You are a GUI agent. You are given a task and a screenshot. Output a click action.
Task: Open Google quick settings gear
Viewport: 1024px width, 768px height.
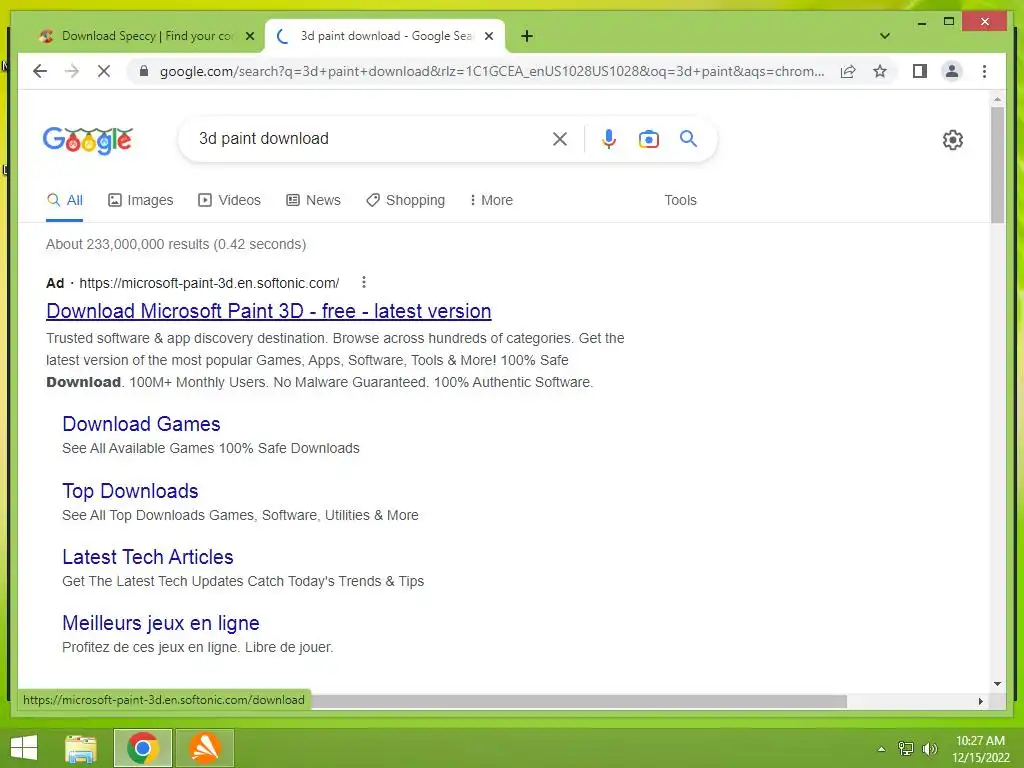click(953, 140)
